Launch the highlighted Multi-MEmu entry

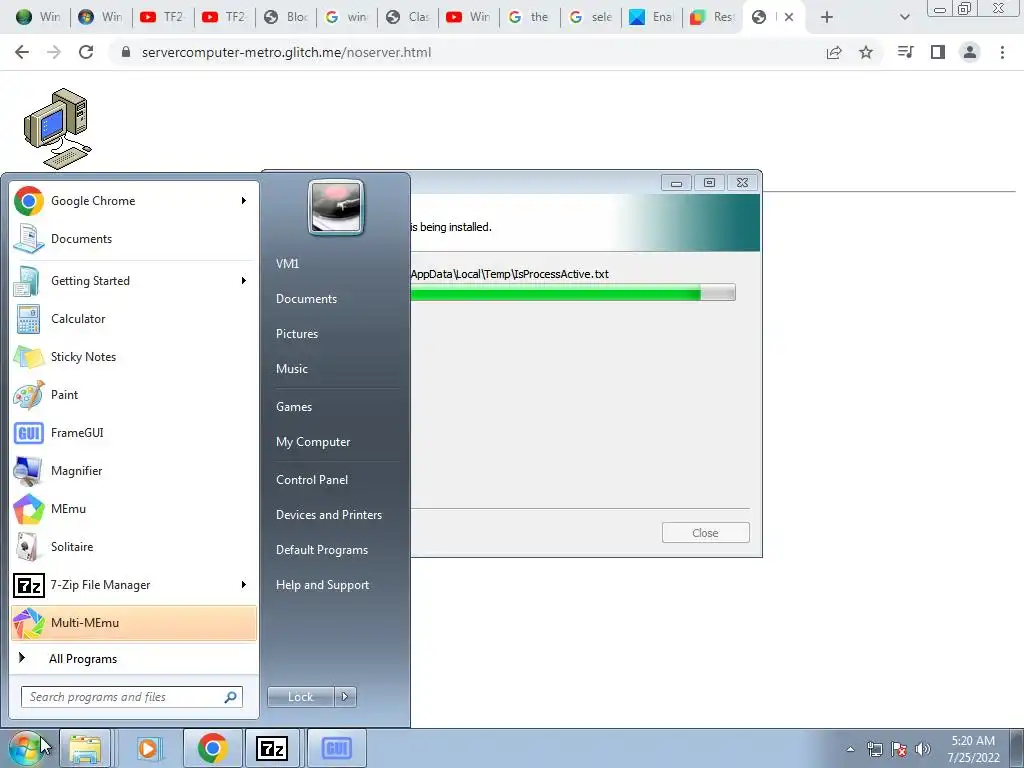click(134, 622)
